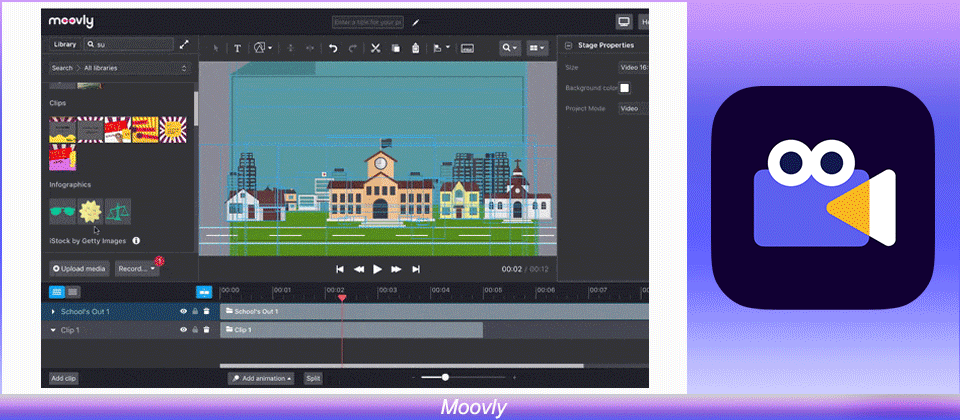Click the Library button
The image size is (960, 420).
click(65, 44)
